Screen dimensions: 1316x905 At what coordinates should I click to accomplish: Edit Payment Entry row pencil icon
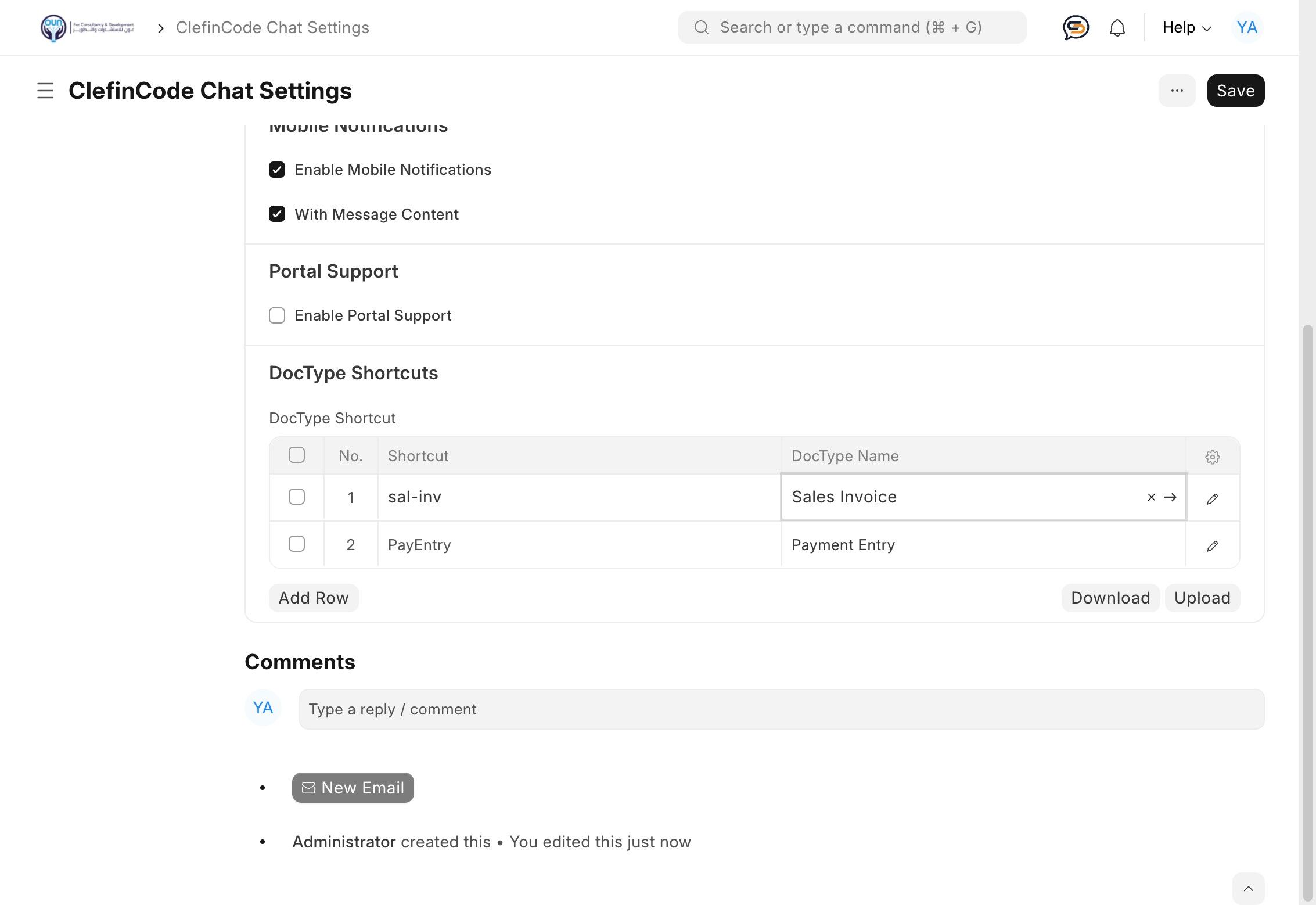click(x=1212, y=545)
